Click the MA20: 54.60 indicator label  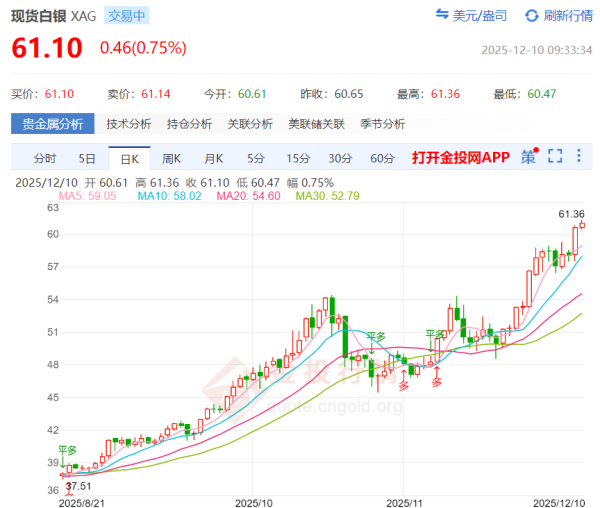(x=249, y=196)
